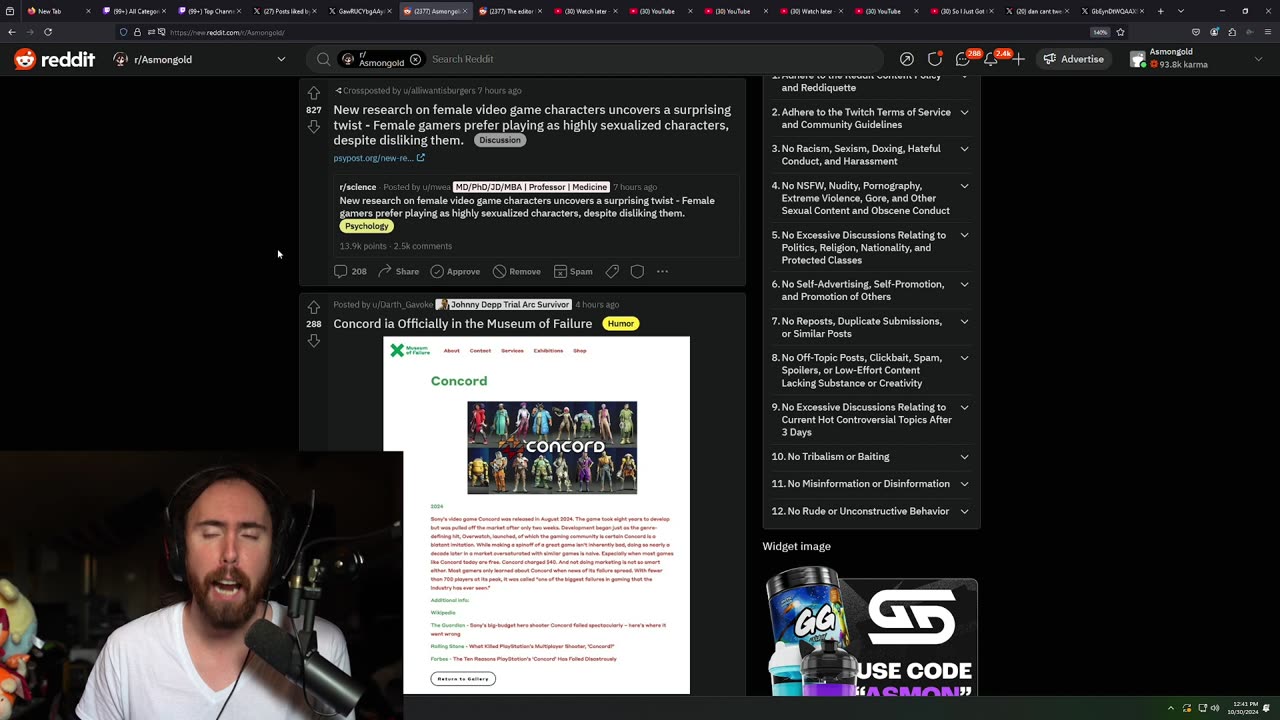Reload the page with the refresh icon
This screenshot has height=720, width=1280.
coord(47,32)
